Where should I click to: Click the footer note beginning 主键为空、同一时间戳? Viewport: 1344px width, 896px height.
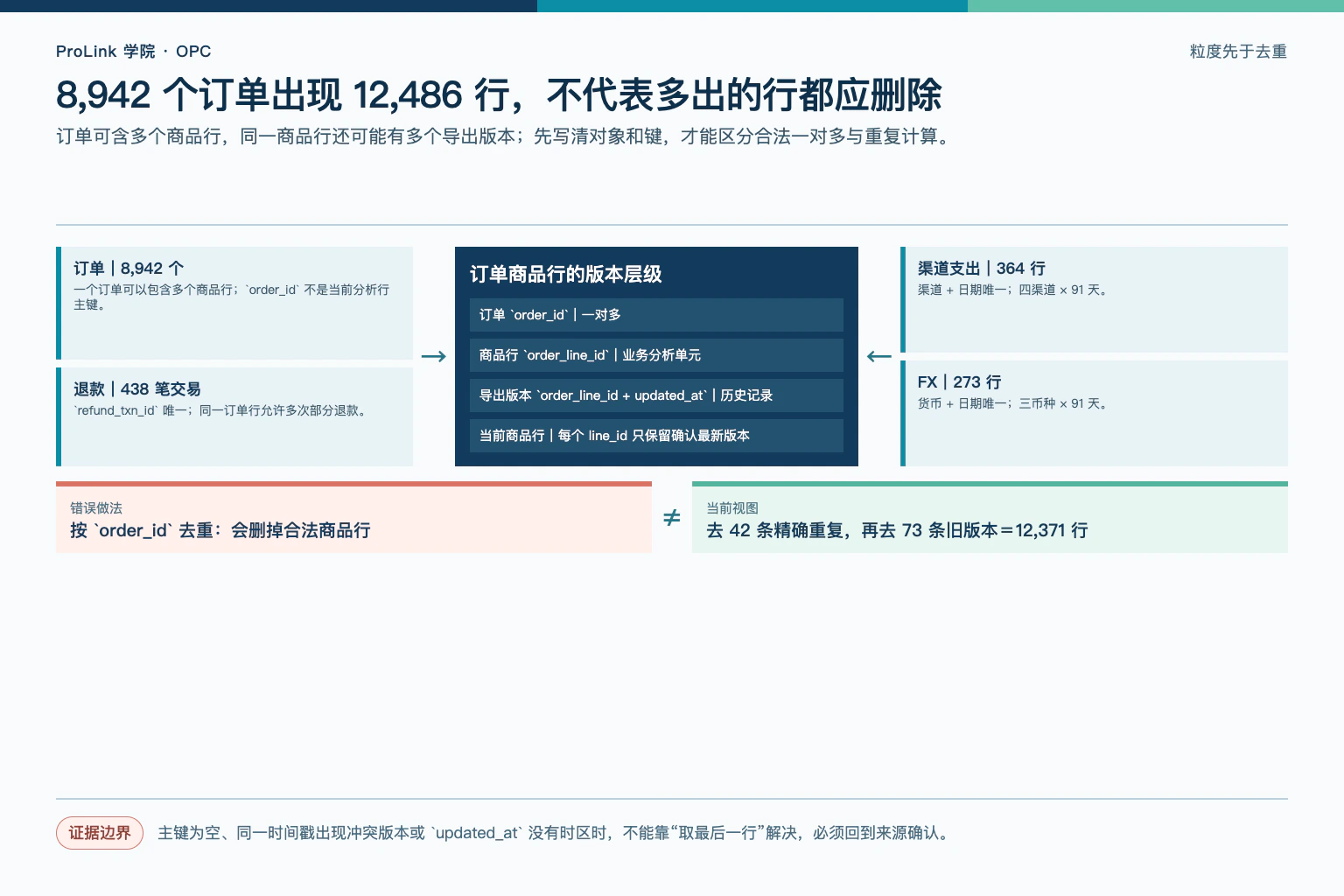click(555, 833)
